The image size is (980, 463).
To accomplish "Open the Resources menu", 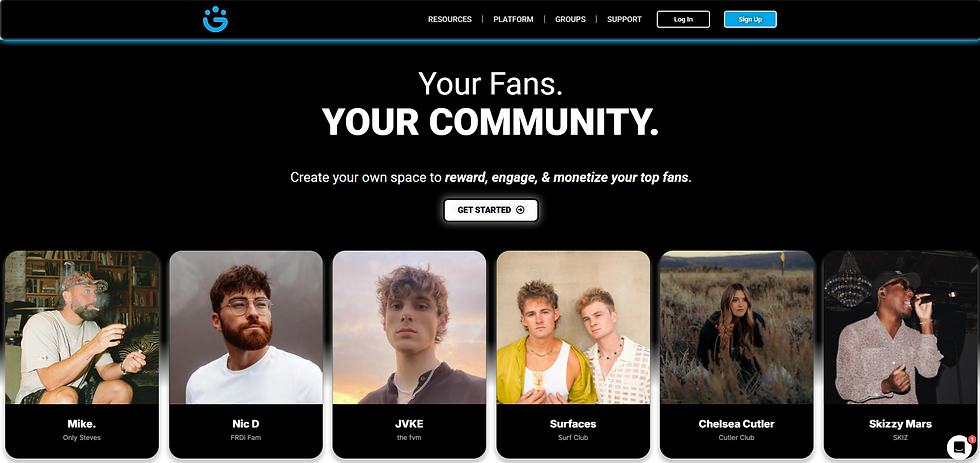I will point(449,19).
